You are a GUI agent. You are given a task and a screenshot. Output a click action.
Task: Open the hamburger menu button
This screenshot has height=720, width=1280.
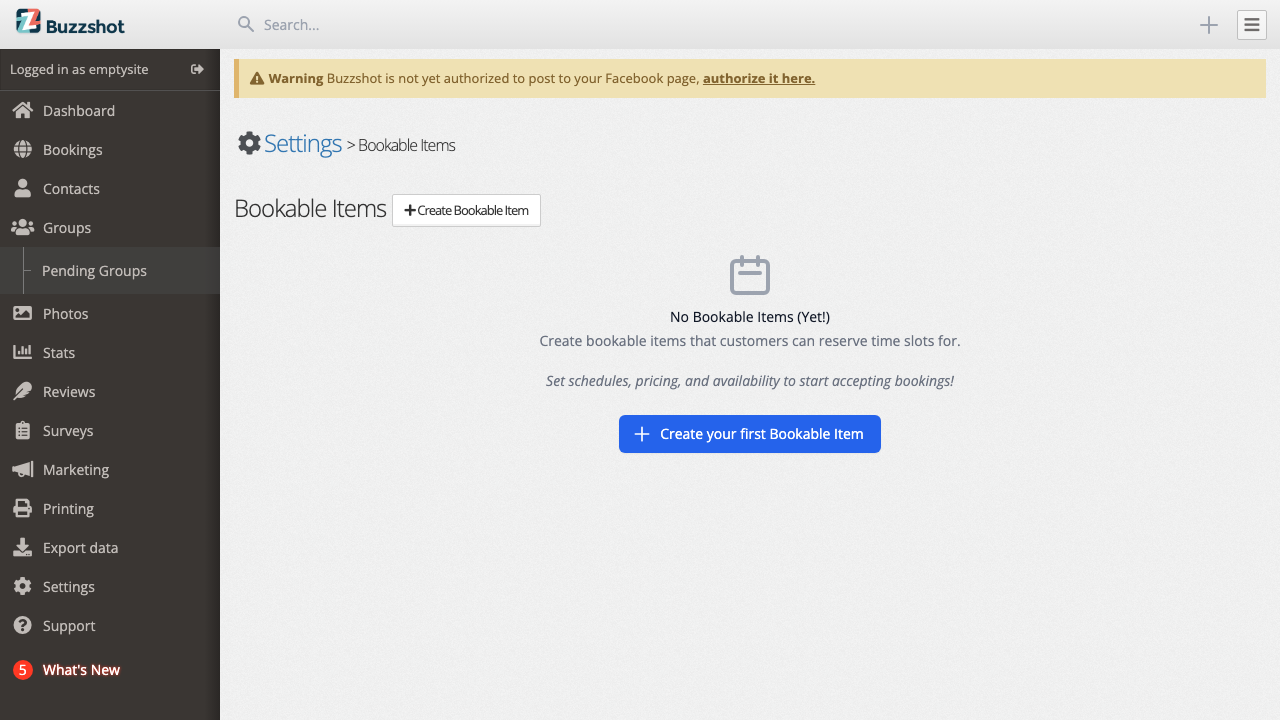(x=1252, y=25)
